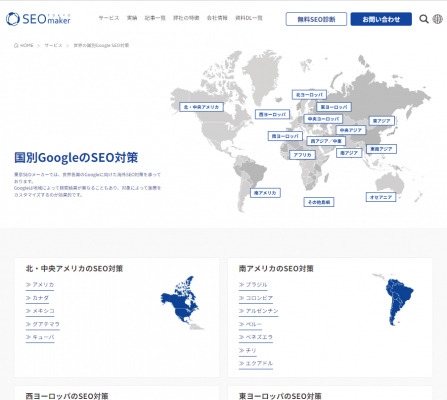The width and height of the screenshot is (447, 400).
Task: Select the 南アジア map label
Action: [349, 153]
